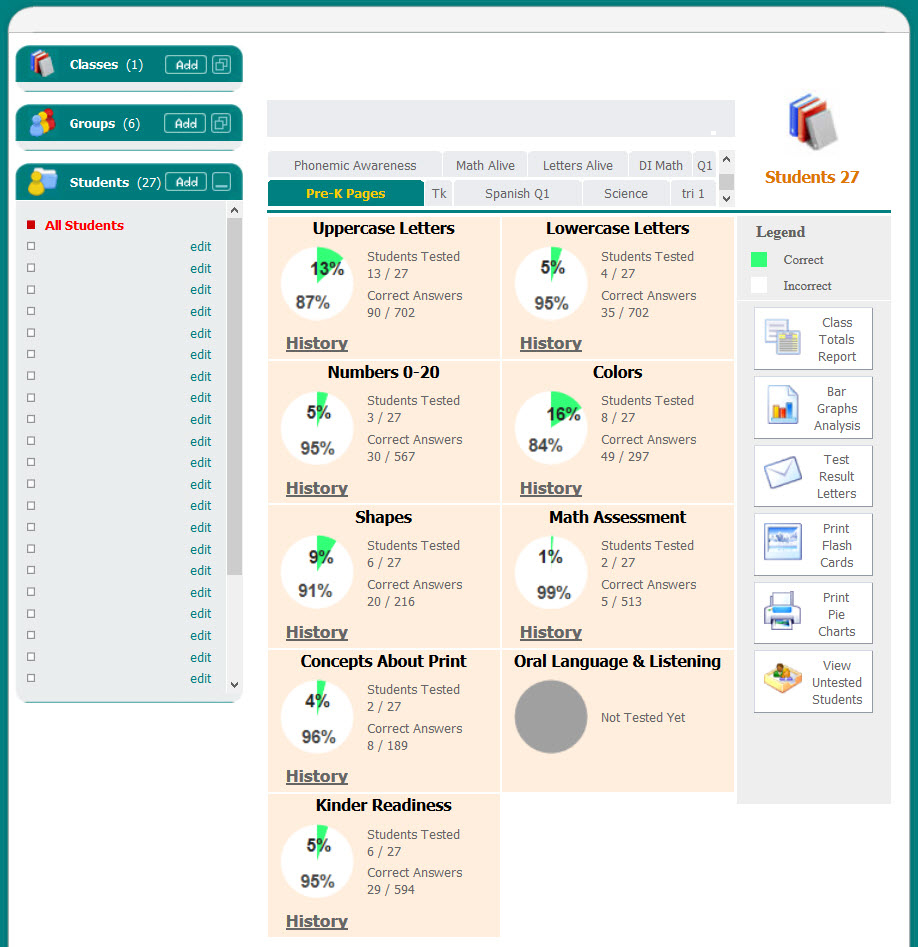Collapse the Students panel

pyautogui.click(x=222, y=182)
